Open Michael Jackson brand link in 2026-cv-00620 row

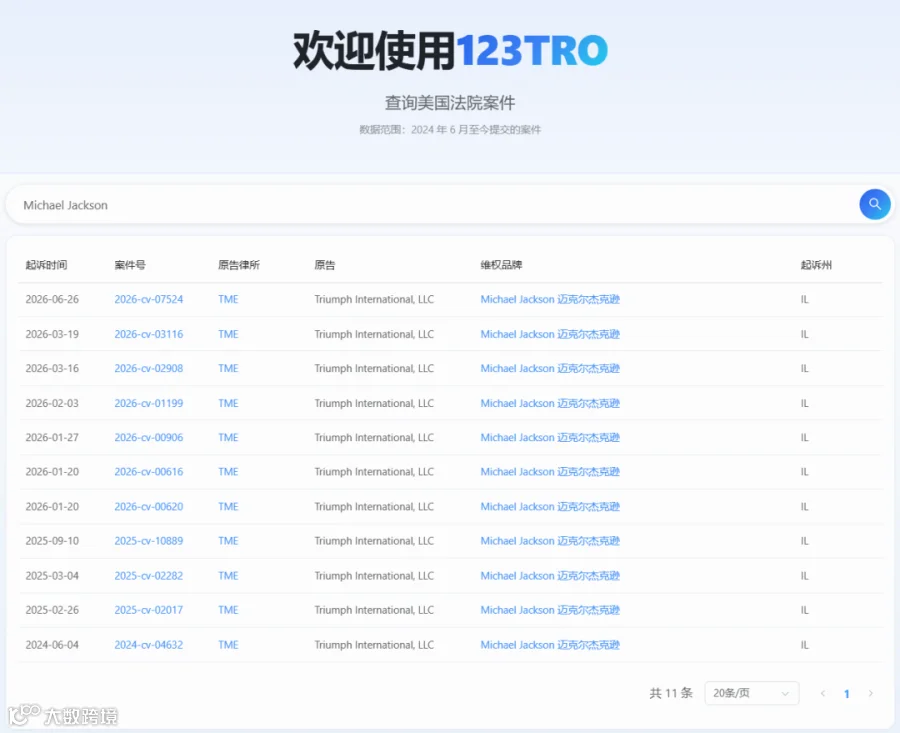[550, 506]
